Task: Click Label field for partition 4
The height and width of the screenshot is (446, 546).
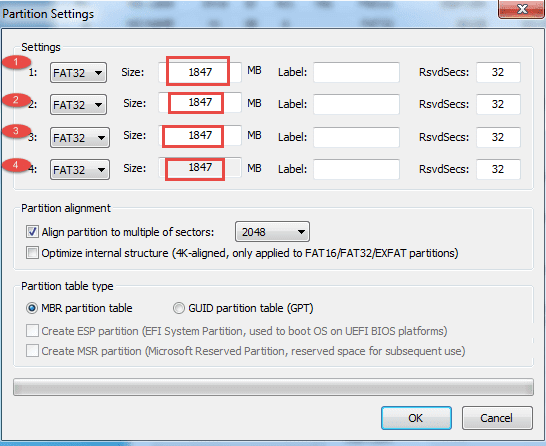Action: click(356, 169)
